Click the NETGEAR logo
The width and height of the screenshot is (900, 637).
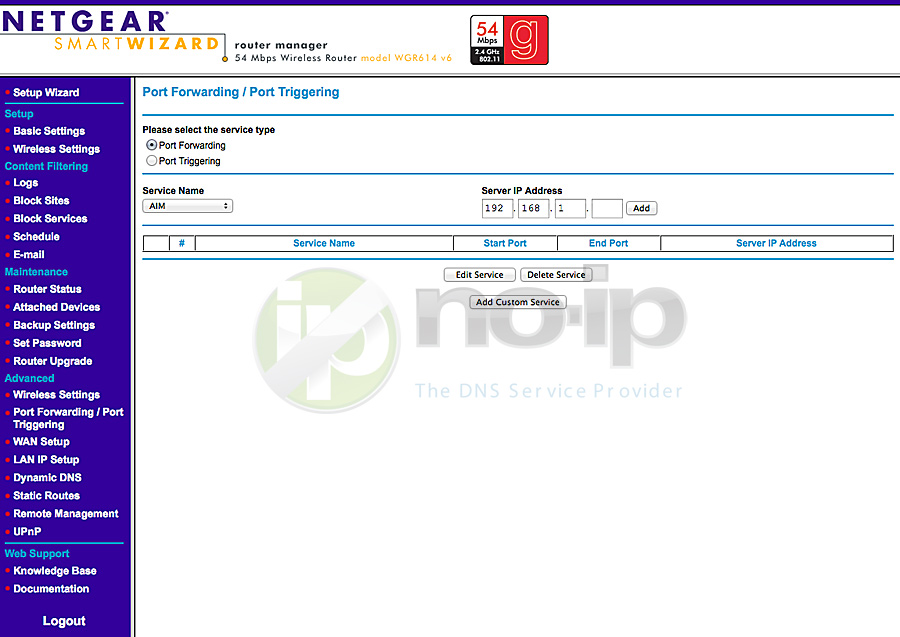85,22
